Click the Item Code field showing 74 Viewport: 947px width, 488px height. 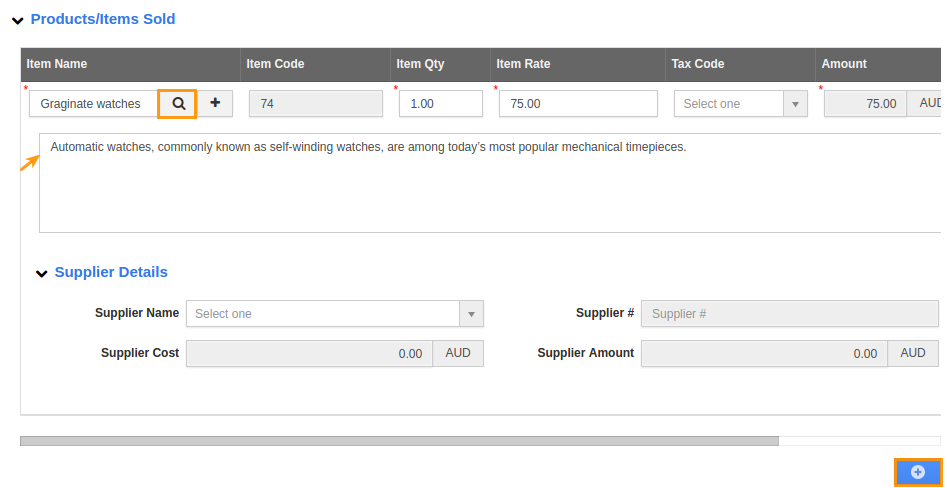coord(316,104)
